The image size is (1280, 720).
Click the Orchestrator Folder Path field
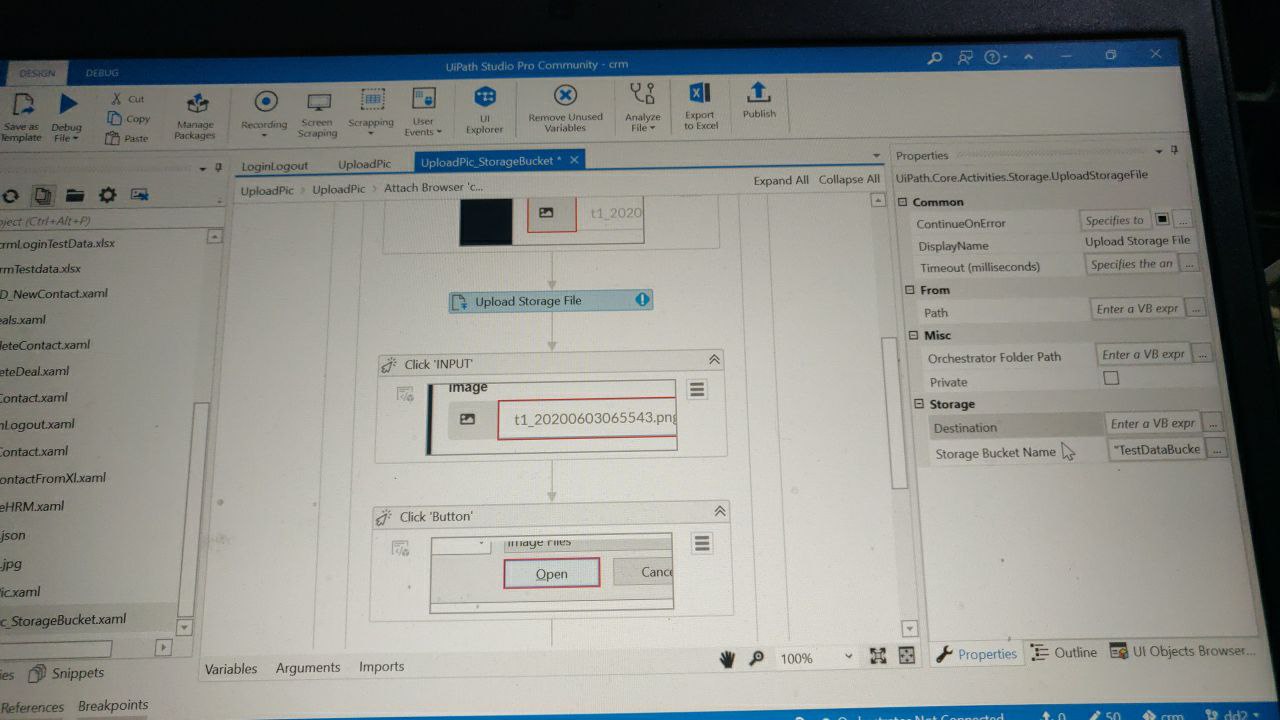pos(1144,354)
